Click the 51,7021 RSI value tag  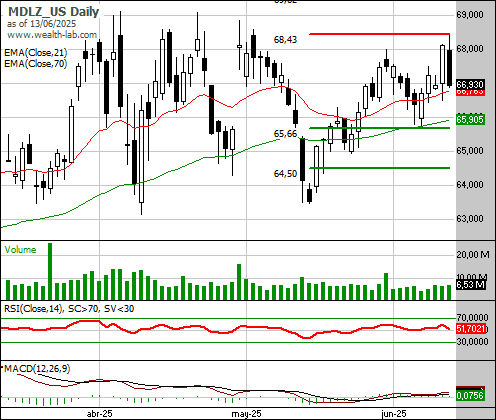point(470,329)
